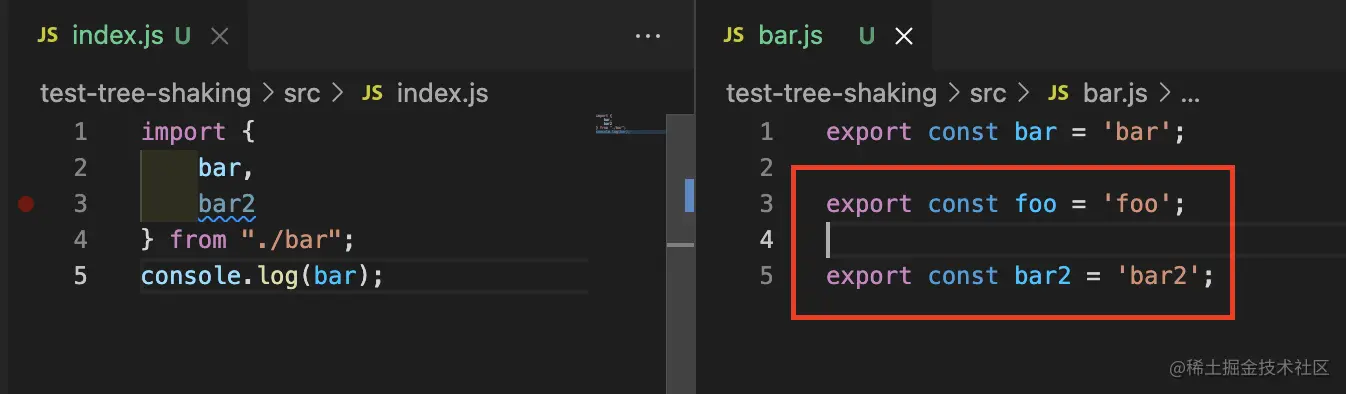Click the underlined 'bar2' import in index.js

click(227, 204)
